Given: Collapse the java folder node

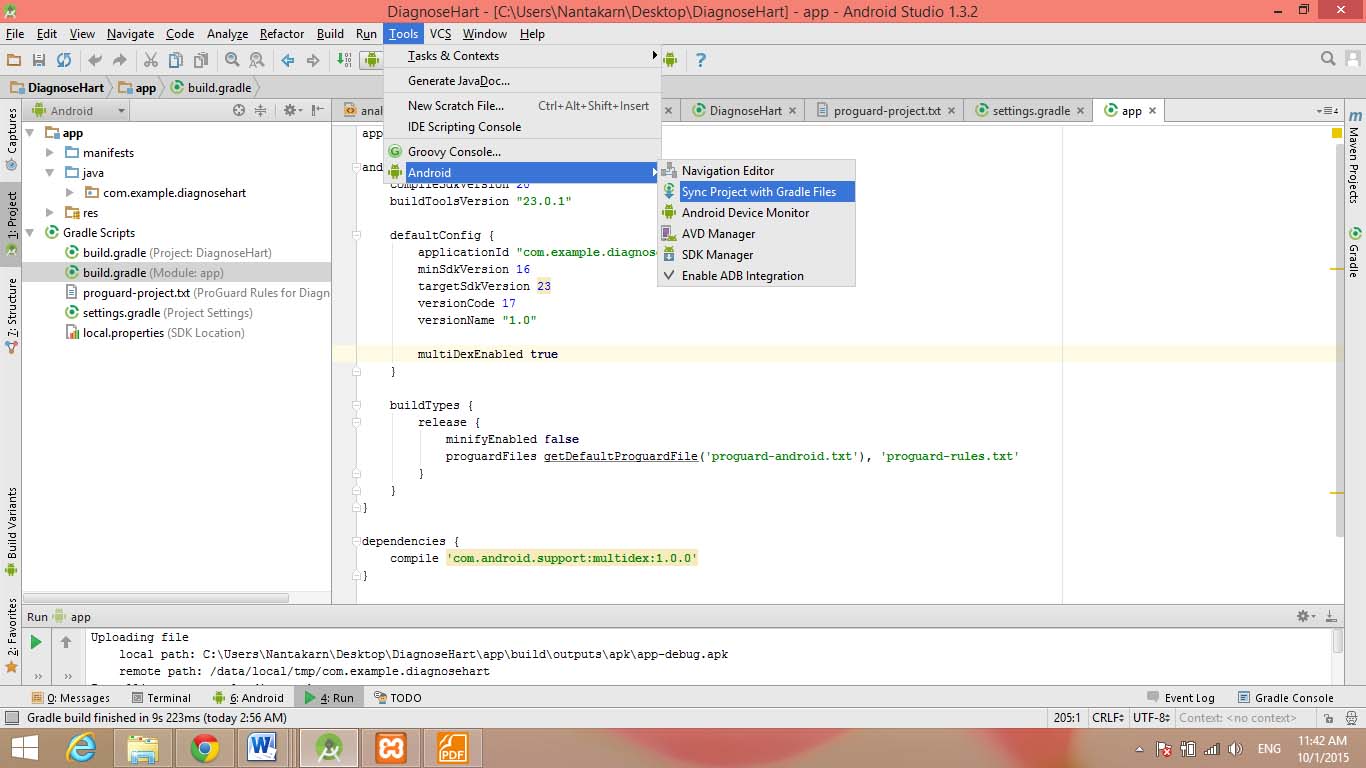Looking at the screenshot, I should pos(50,173).
